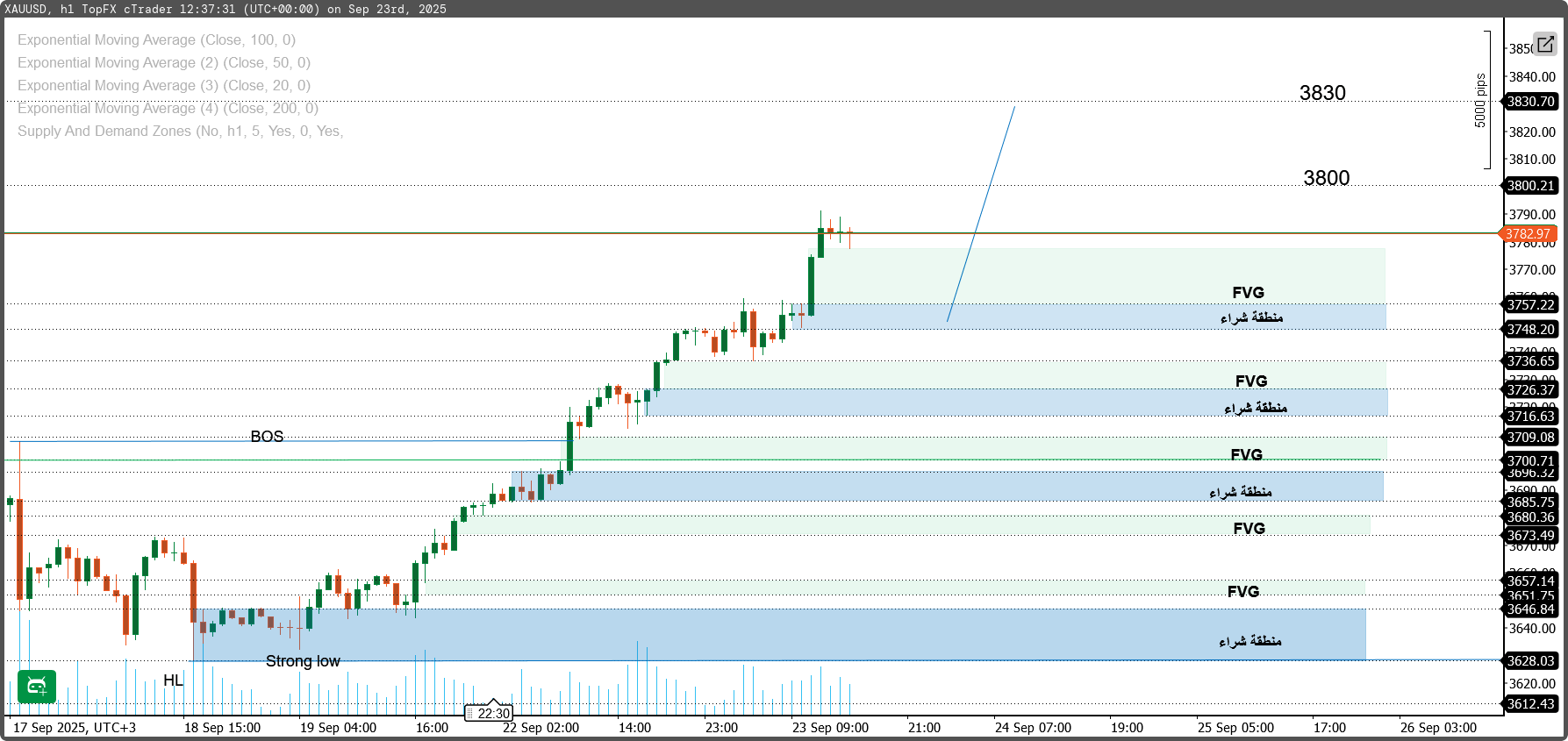Click the Supply And Demand Zones indicator
1568x741 pixels.
pyautogui.click(x=180, y=132)
